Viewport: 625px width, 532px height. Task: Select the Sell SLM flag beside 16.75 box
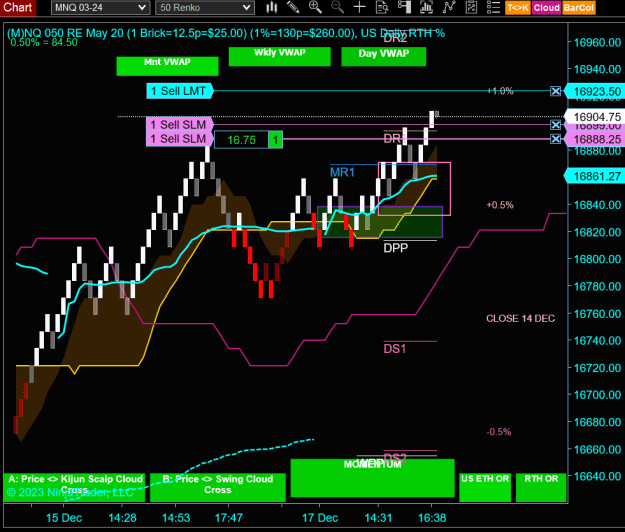point(180,139)
